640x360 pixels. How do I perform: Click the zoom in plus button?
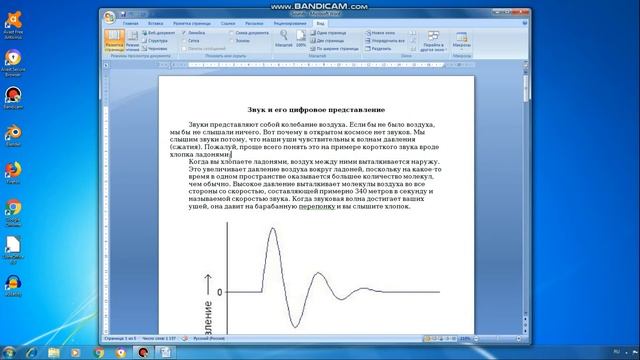pyautogui.click(x=519, y=338)
